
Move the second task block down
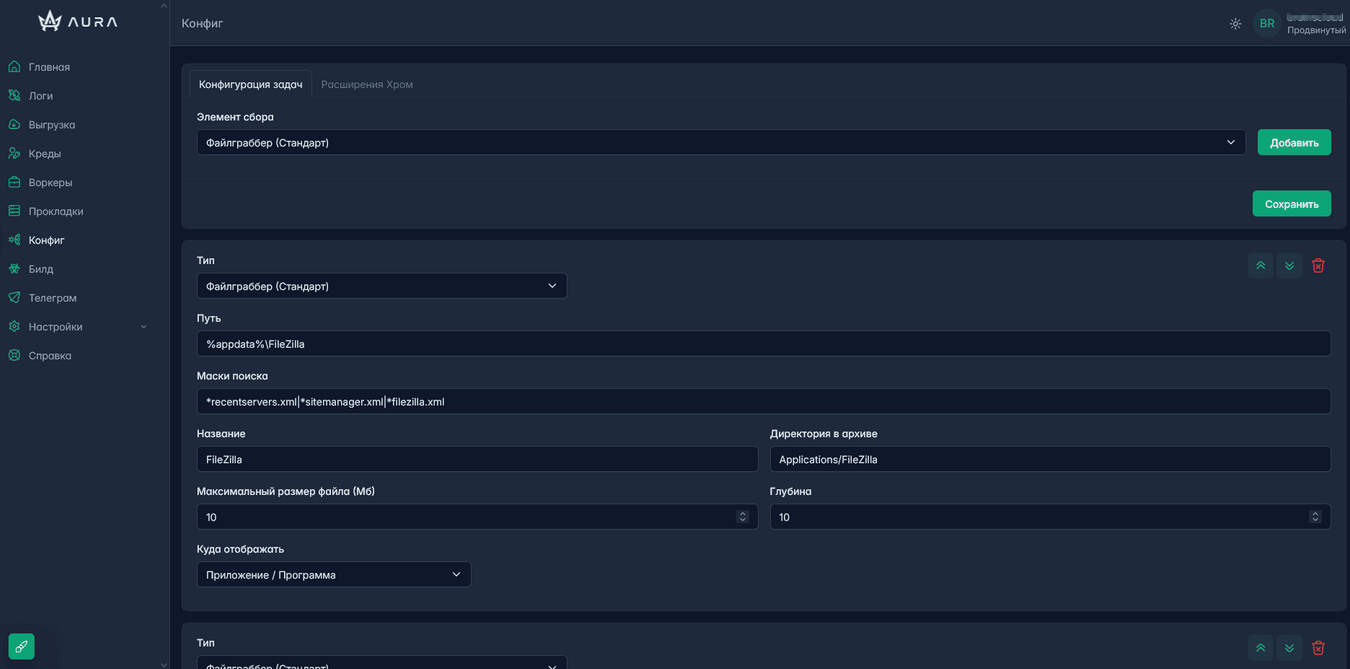click(x=1289, y=648)
